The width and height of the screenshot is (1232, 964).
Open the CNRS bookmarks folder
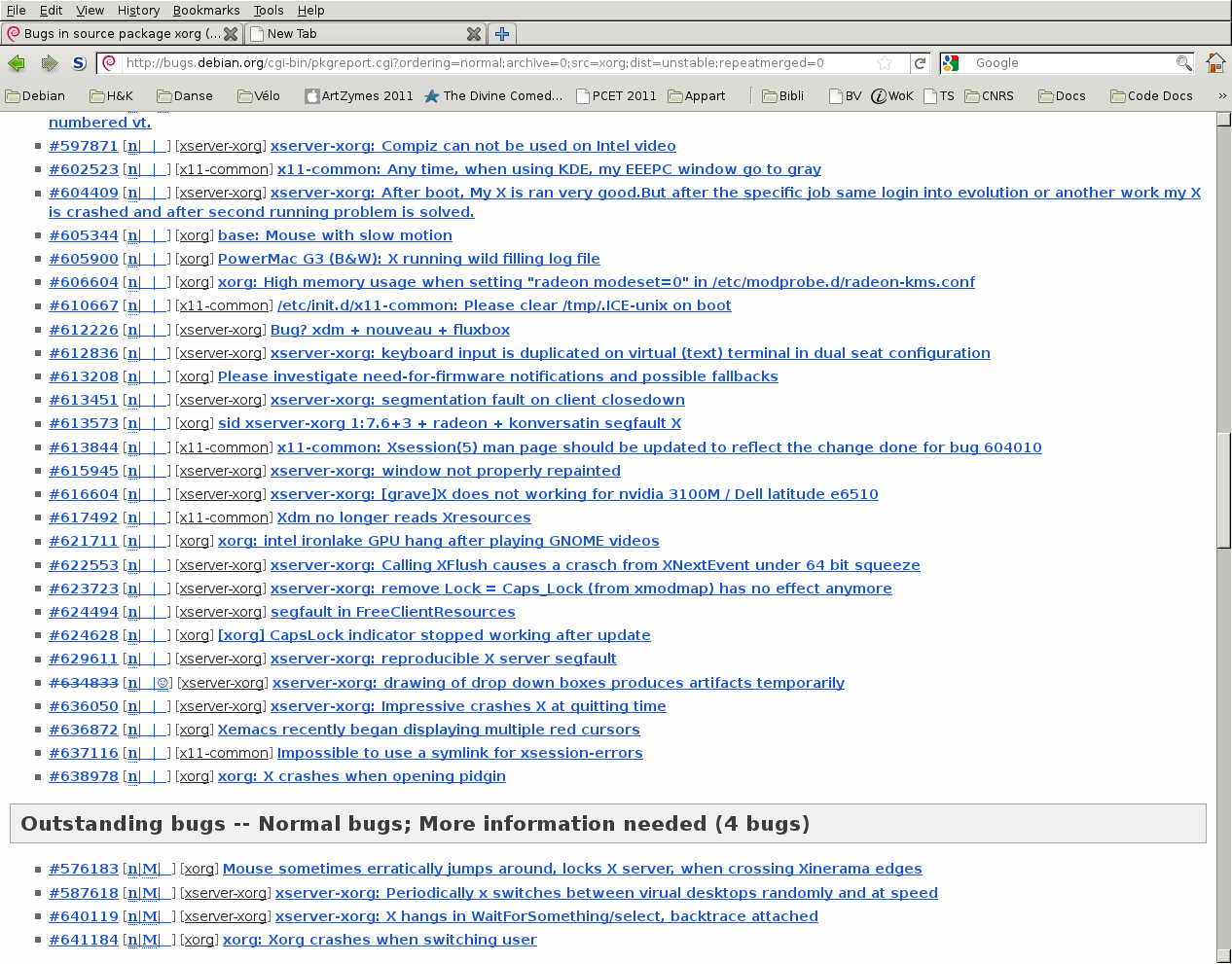click(989, 96)
